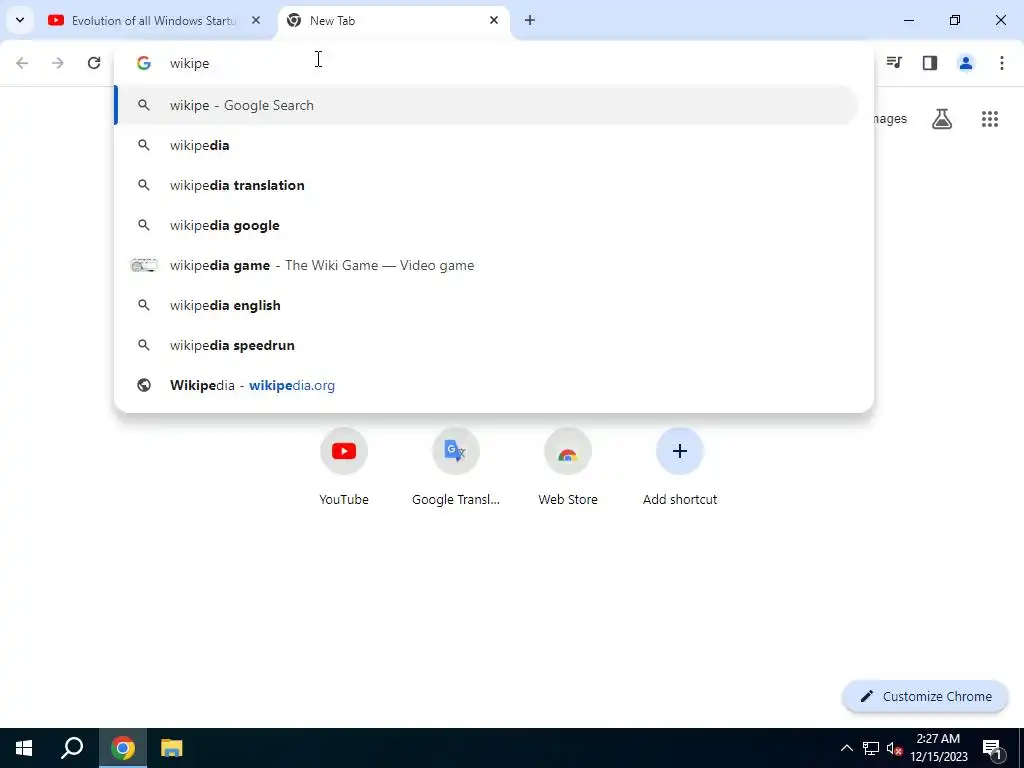Screen dimensions: 1024x768
Task: Click the address bar containing wikipe
Action: click(494, 63)
